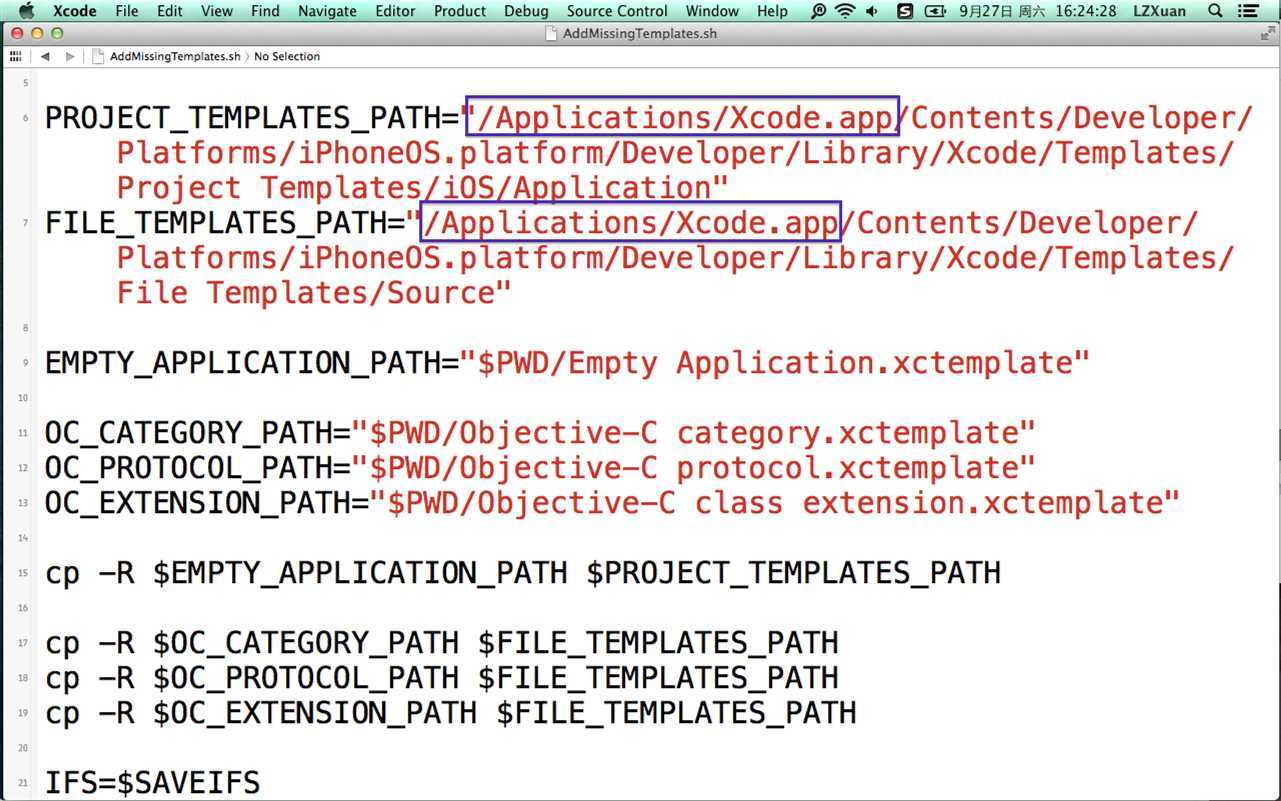
Task: Open the File menu
Action: click(x=127, y=11)
